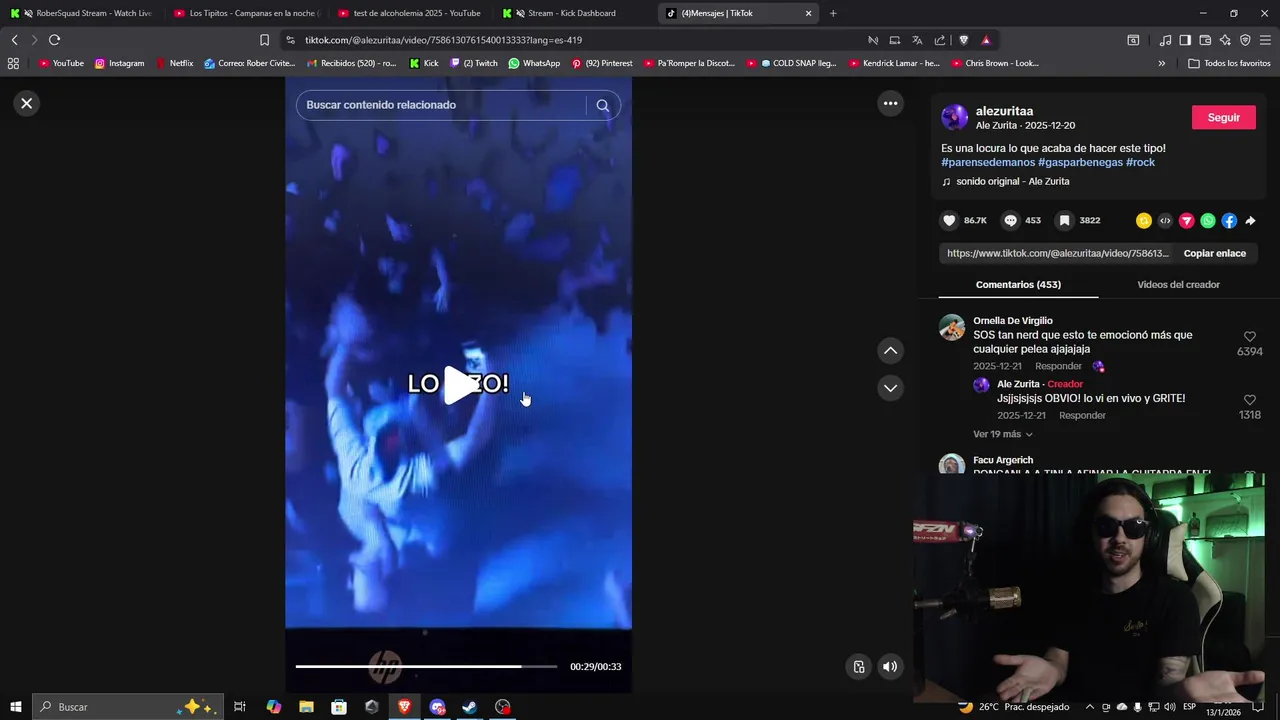Screen dimensions: 1280x720
Task: Open the media control music note icon
Action: (1165, 40)
